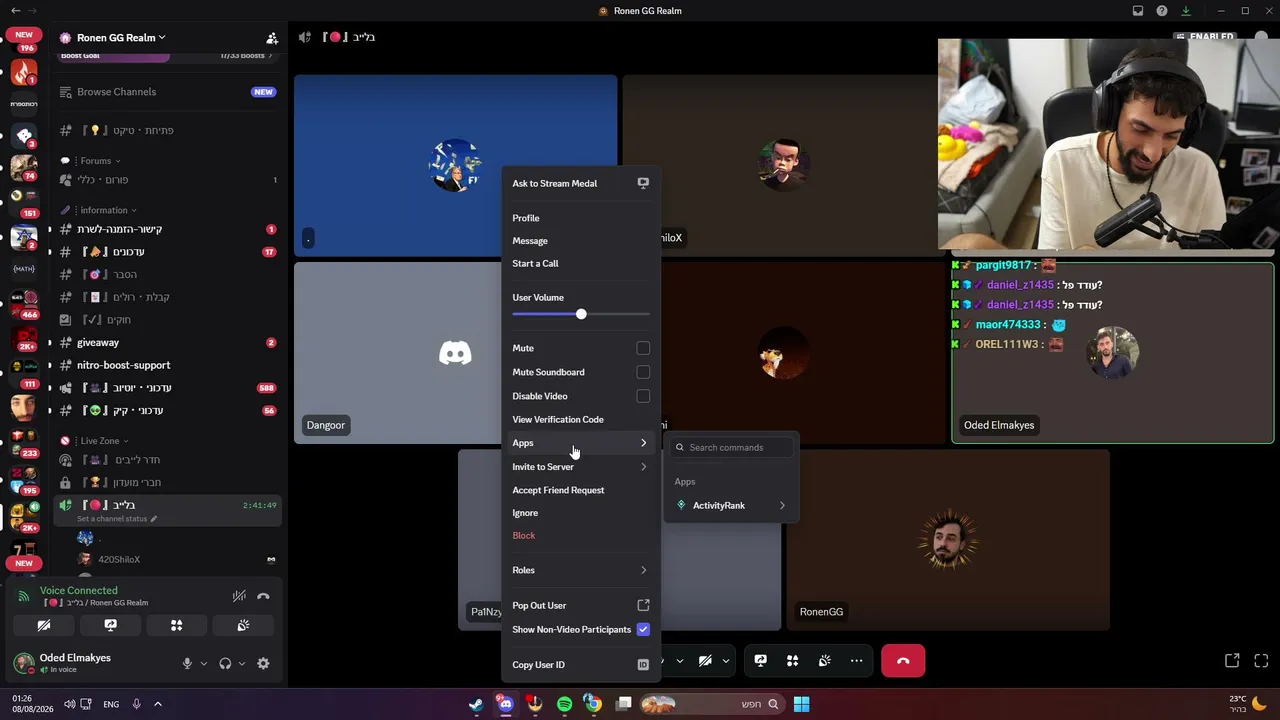Start an activity from the Voice Connected panel
This screenshot has height=720, width=1280.
(176, 625)
